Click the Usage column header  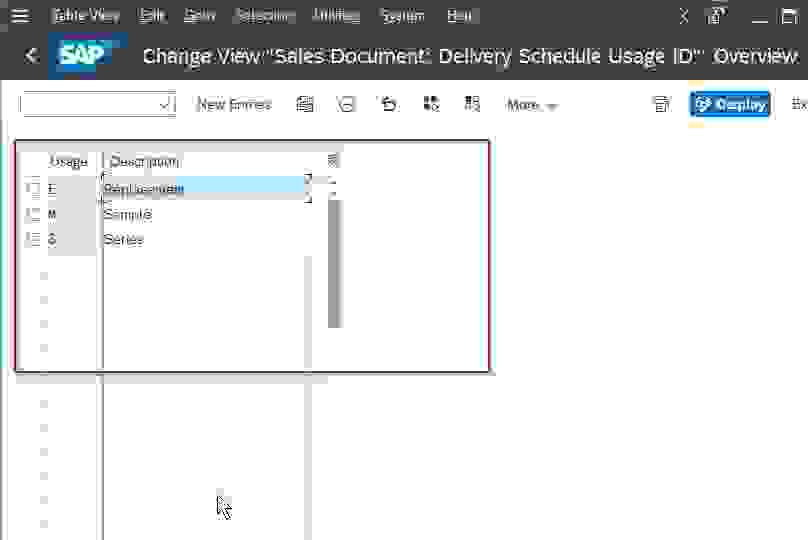point(69,162)
